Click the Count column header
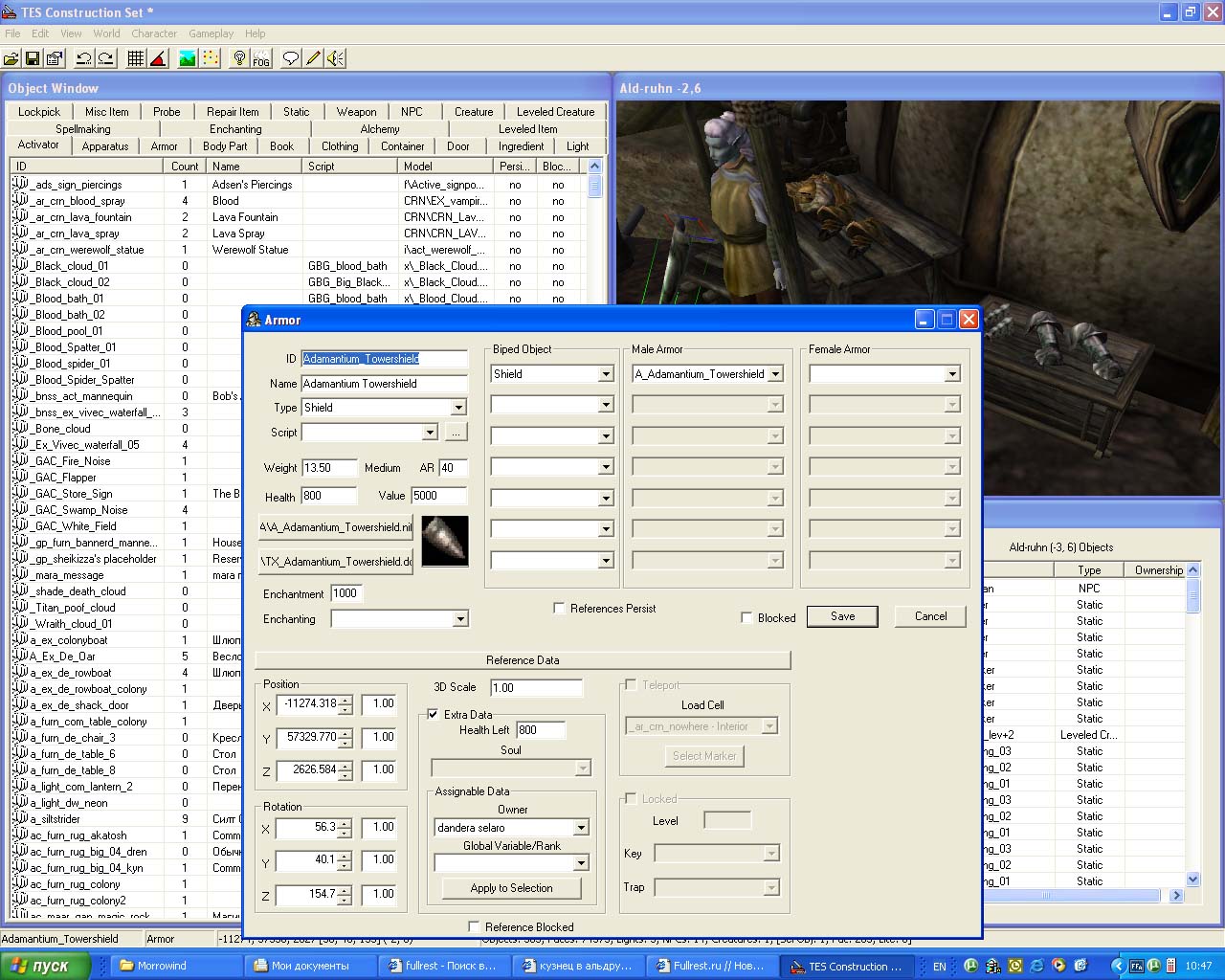 (185, 166)
